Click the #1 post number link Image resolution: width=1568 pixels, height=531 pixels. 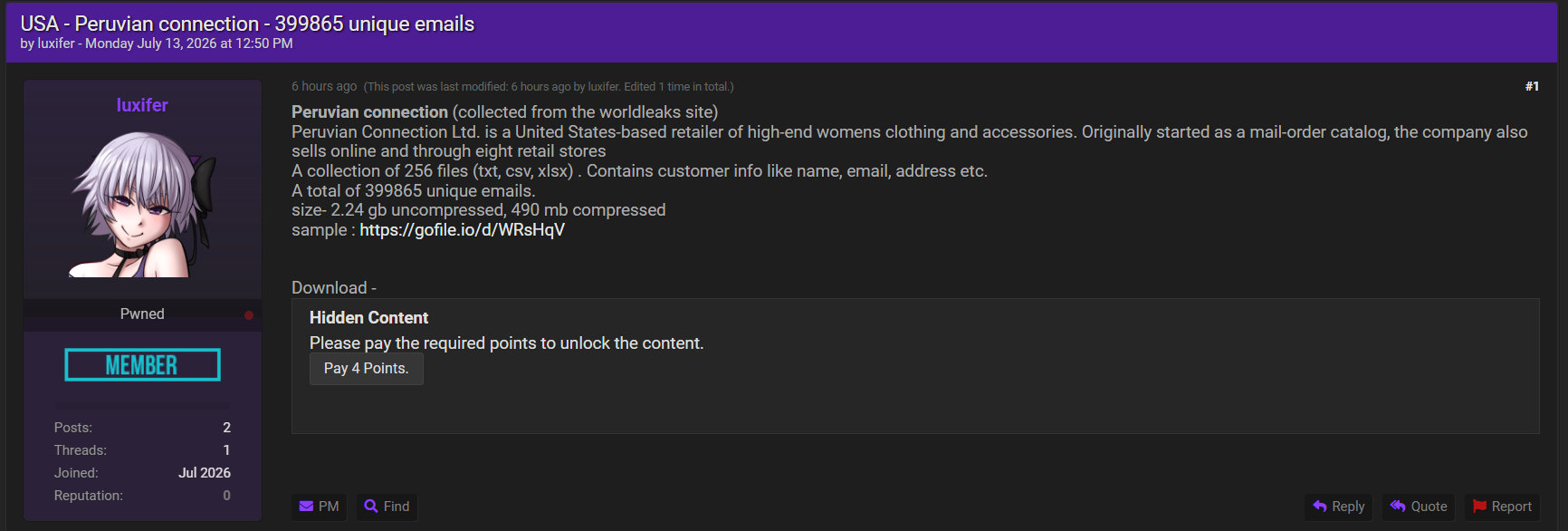pos(1532,86)
